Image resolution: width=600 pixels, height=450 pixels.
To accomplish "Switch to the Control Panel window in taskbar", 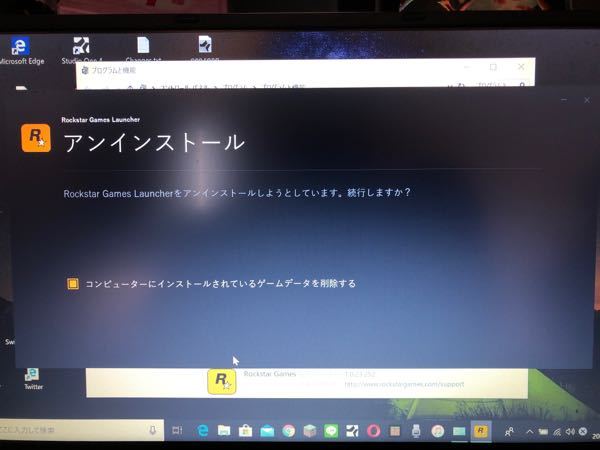I will (x=459, y=432).
